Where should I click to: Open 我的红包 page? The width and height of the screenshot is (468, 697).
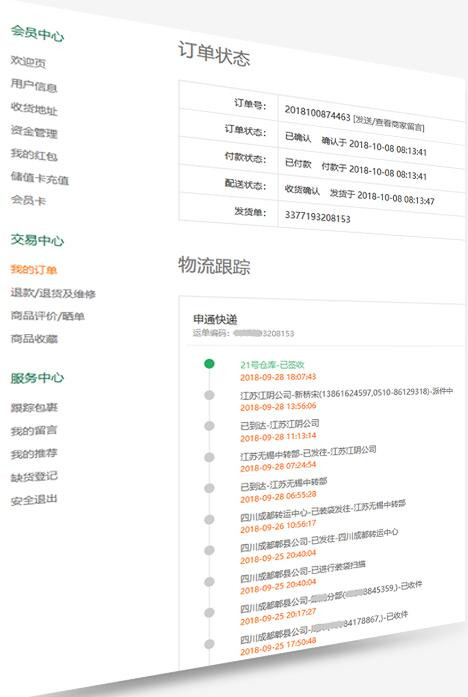coord(34,155)
